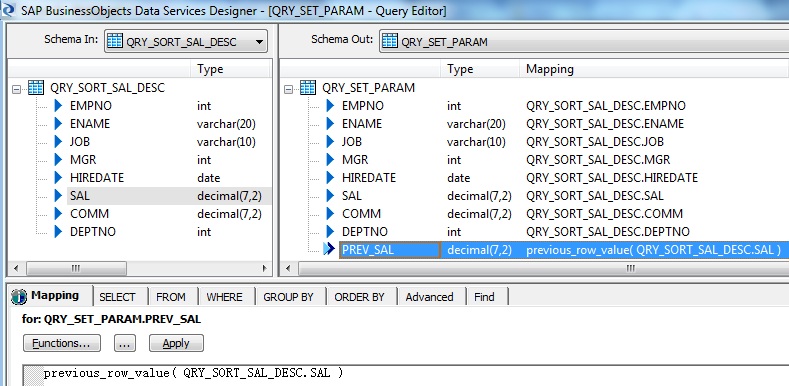
Task: Click mapping text QRY_SORT_SAL_DESC.ENAME
Action: click(605, 124)
